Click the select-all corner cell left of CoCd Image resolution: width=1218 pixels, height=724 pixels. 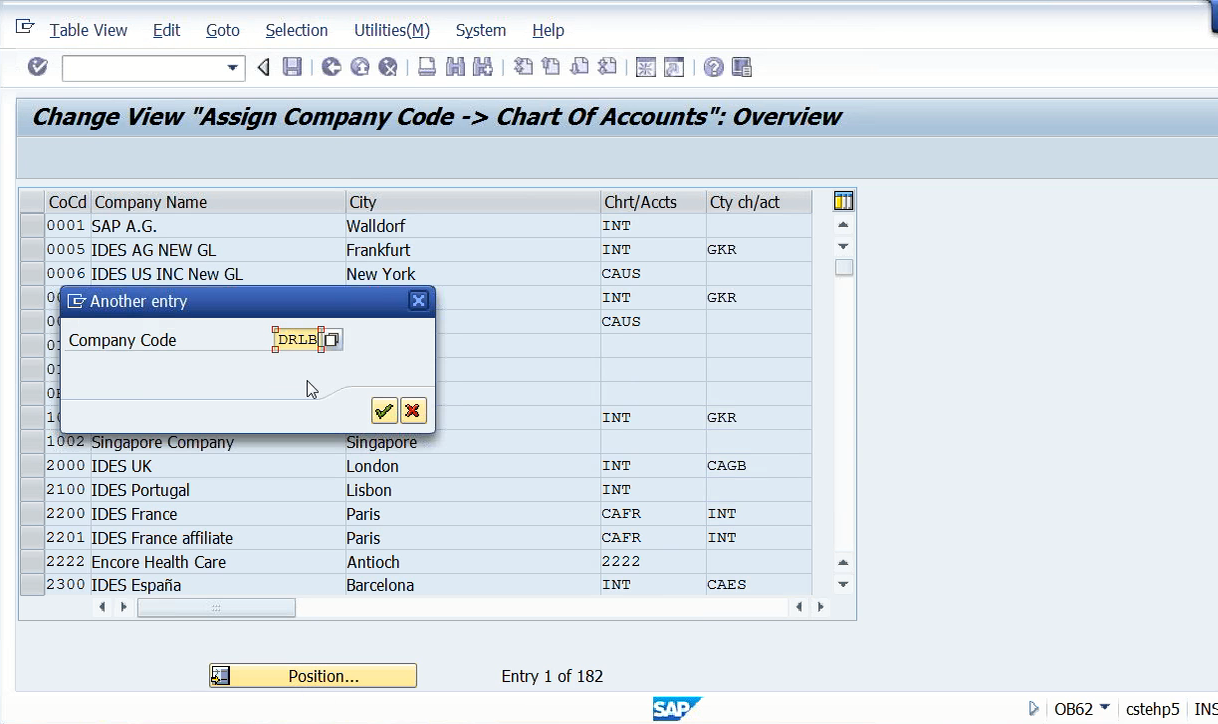32,202
